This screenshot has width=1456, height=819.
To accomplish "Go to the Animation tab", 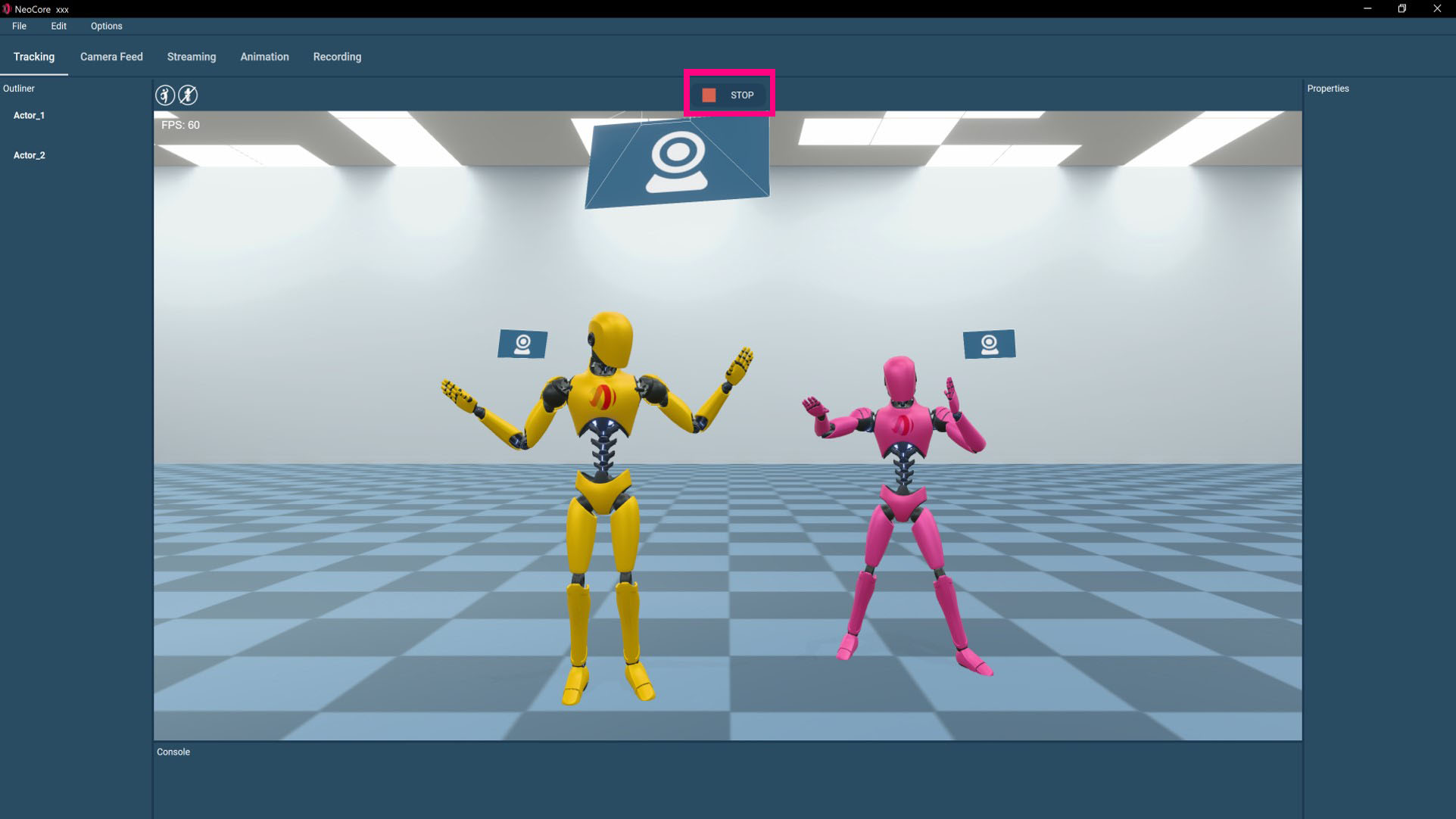I will coord(264,57).
